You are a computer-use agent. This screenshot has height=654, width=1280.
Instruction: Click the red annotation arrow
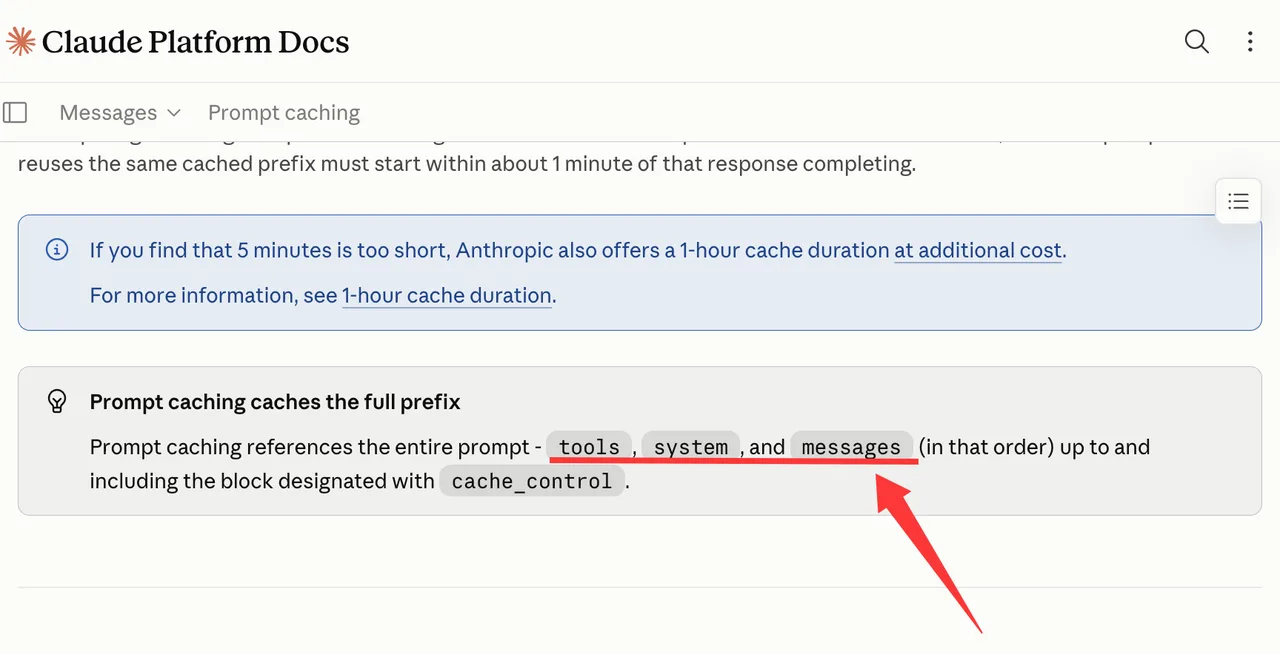click(x=929, y=553)
